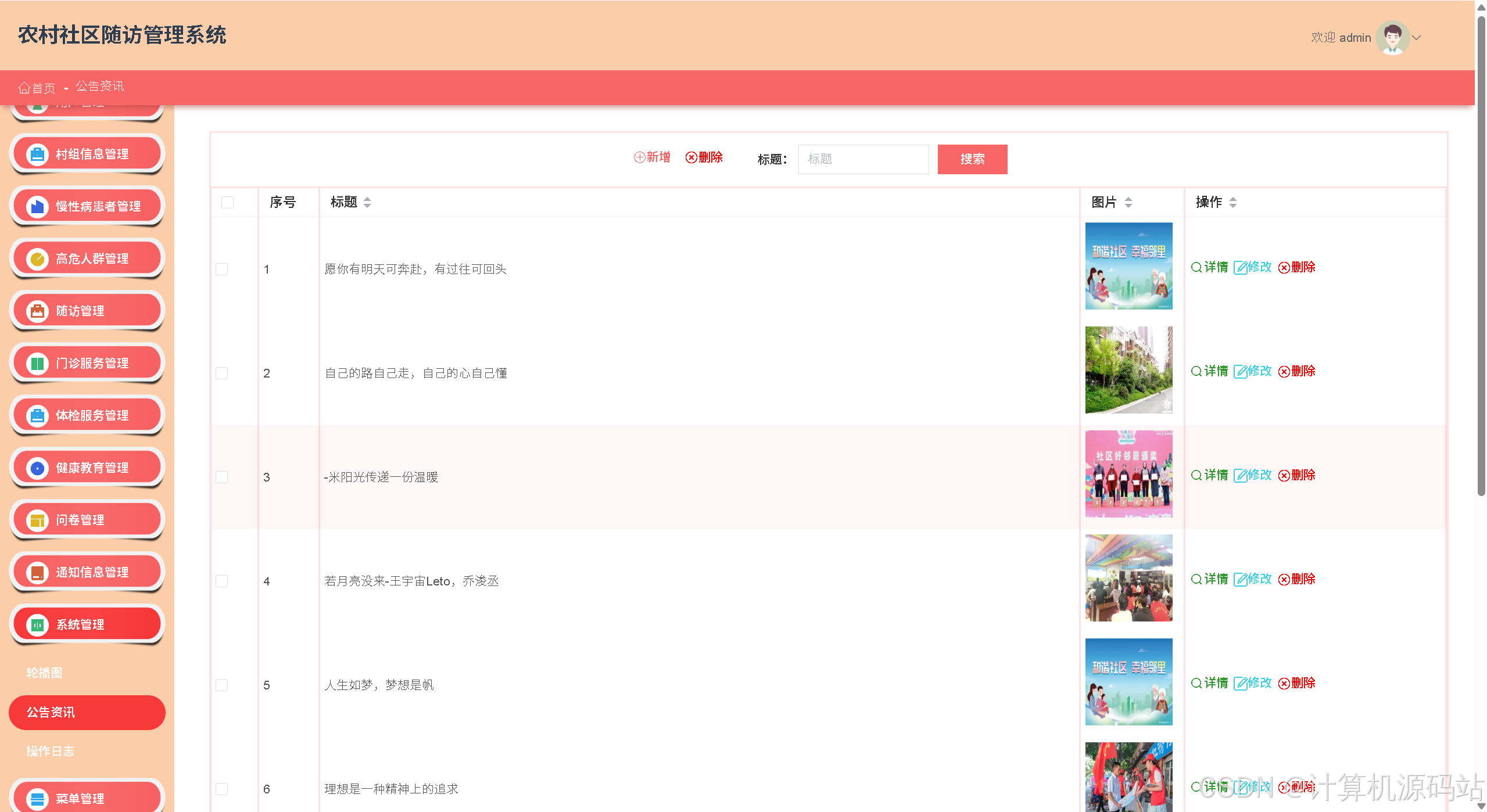
Task: Sort the table by the 图片 column arrows
Action: [1128, 202]
